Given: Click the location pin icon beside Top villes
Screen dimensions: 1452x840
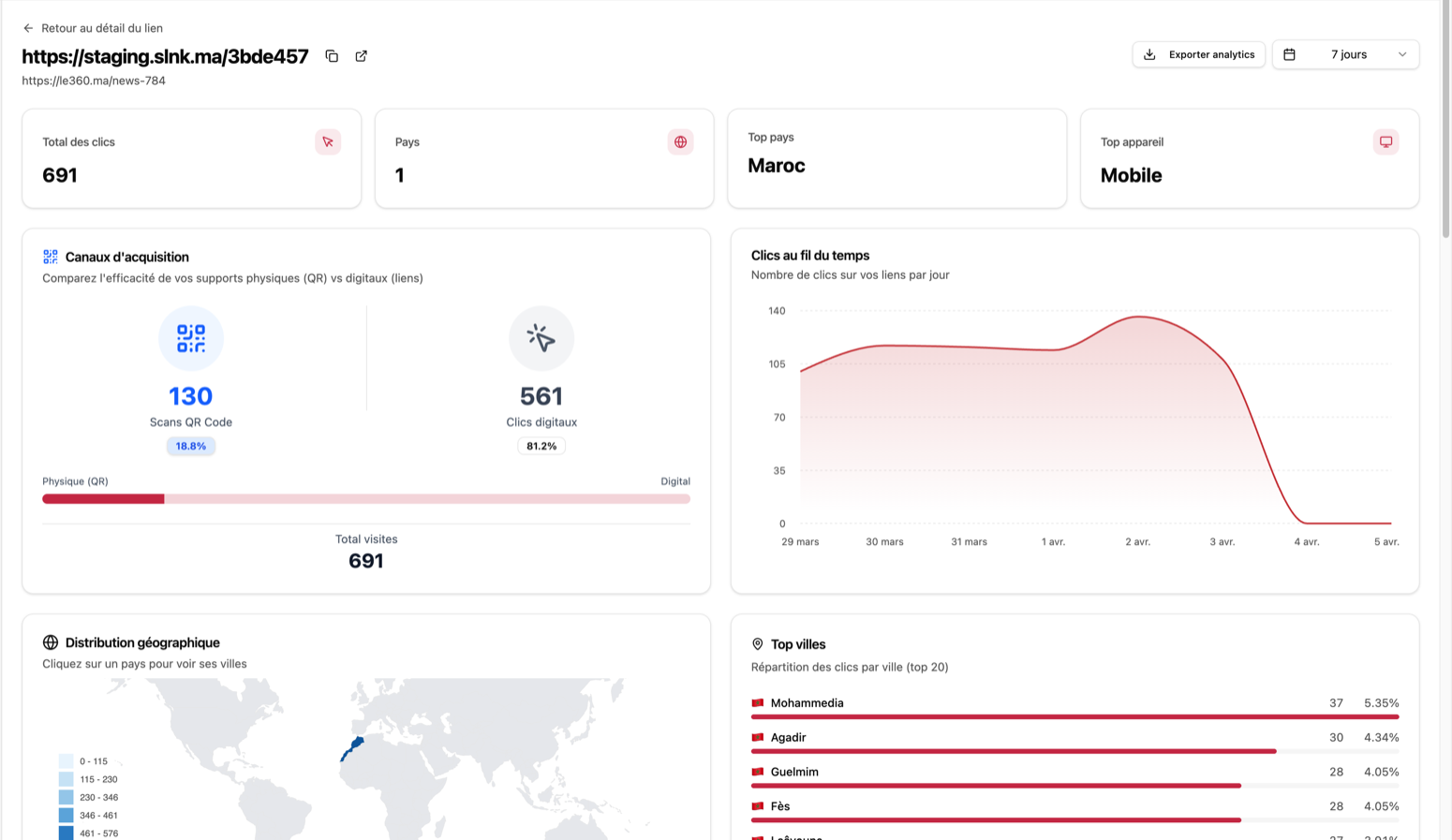Looking at the screenshot, I should coord(756,643).
